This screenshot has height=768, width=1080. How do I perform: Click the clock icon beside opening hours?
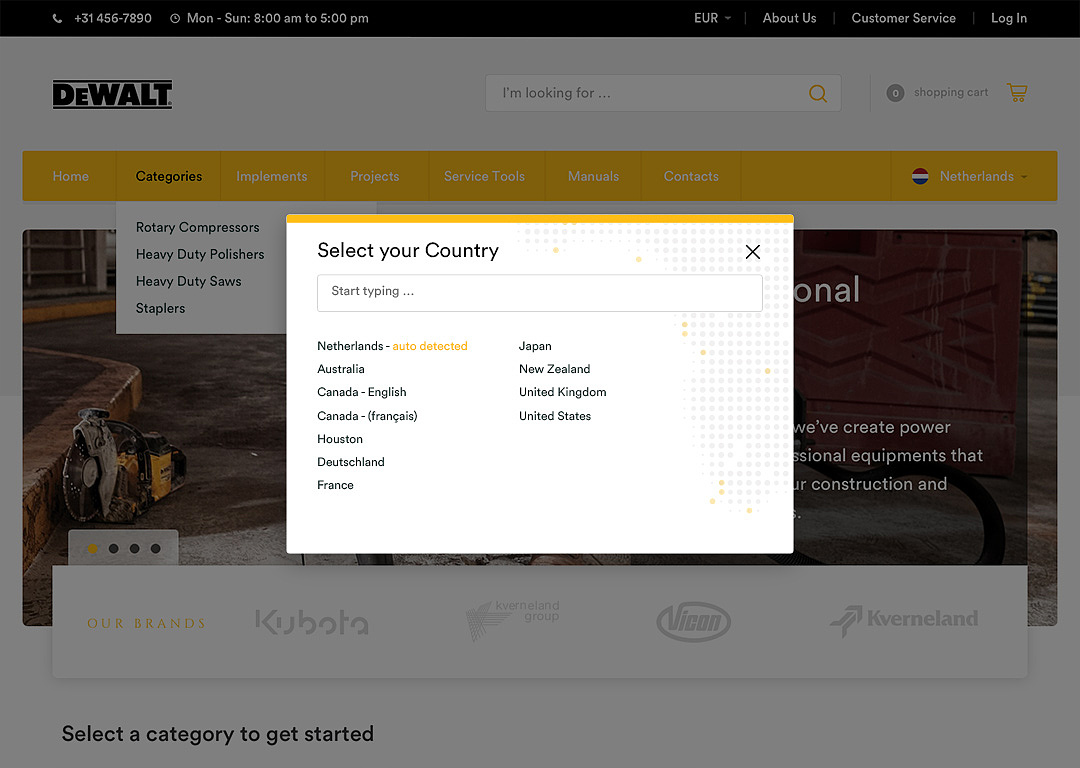(x=175, y=19)
